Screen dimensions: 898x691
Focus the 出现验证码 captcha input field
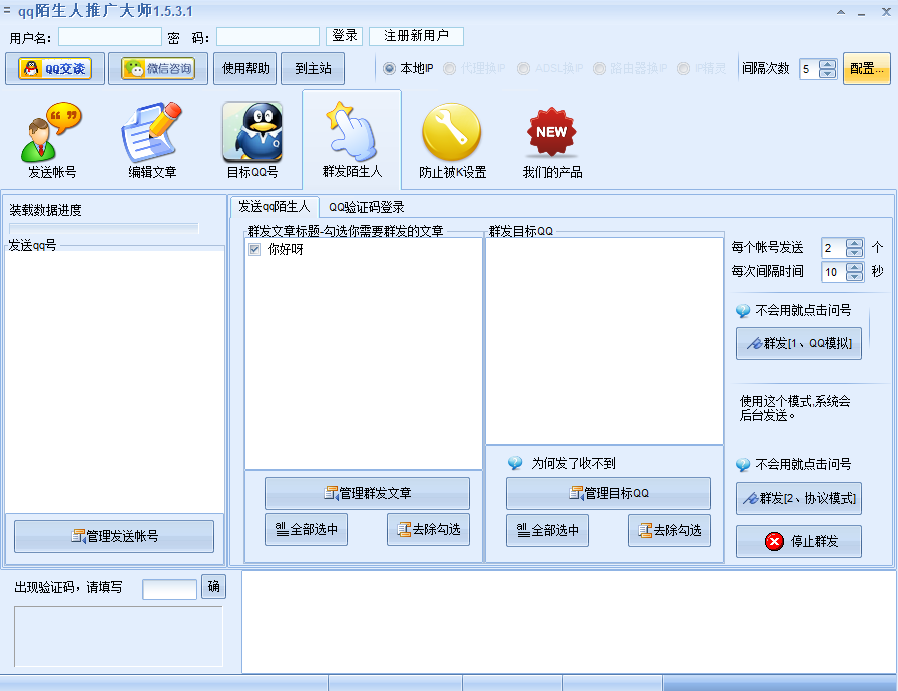(x=170, y=589)
